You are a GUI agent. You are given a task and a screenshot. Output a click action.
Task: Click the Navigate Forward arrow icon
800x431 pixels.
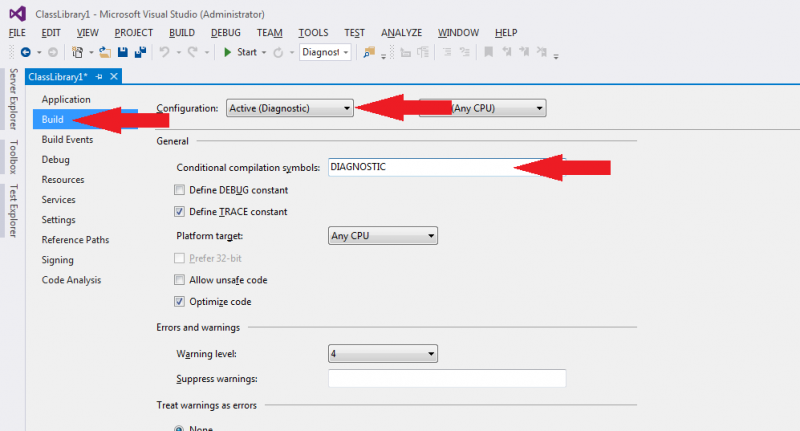click(53, 52)
